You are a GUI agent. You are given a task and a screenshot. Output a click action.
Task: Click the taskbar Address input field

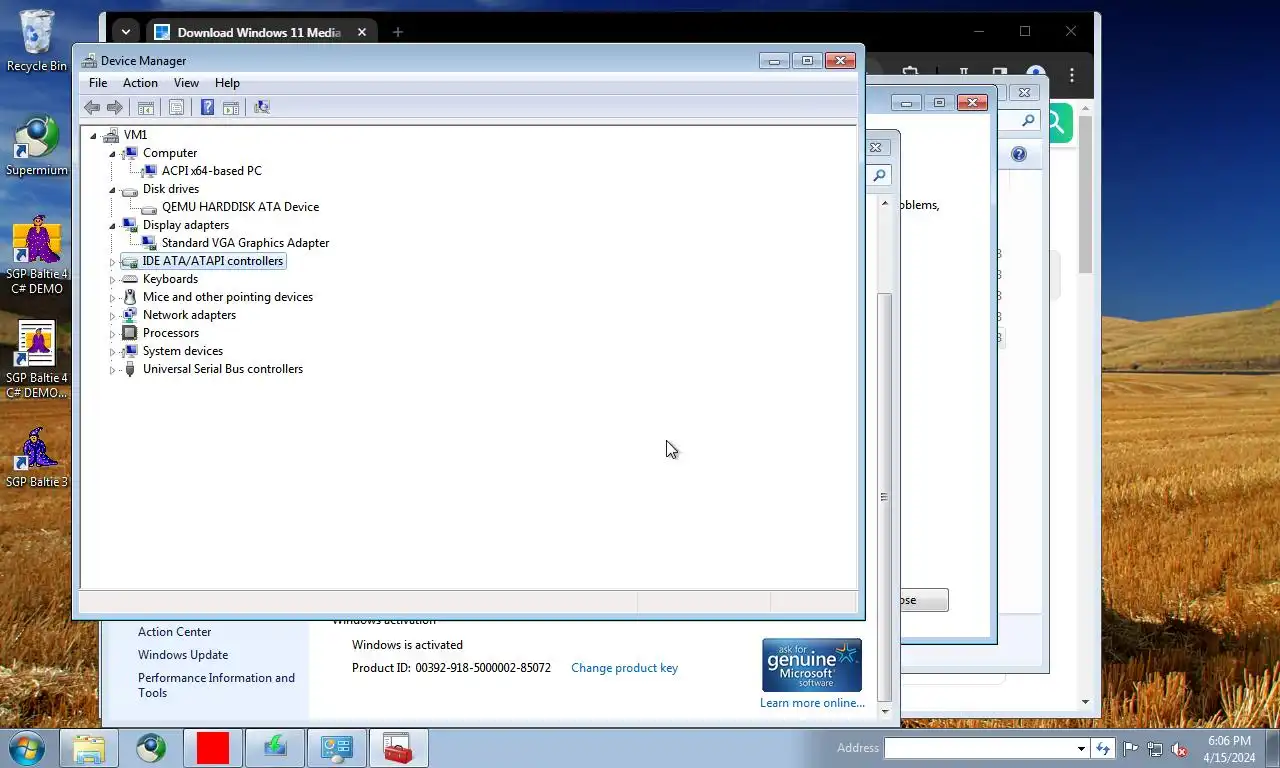pyautogui.click(x=980, y=748)
